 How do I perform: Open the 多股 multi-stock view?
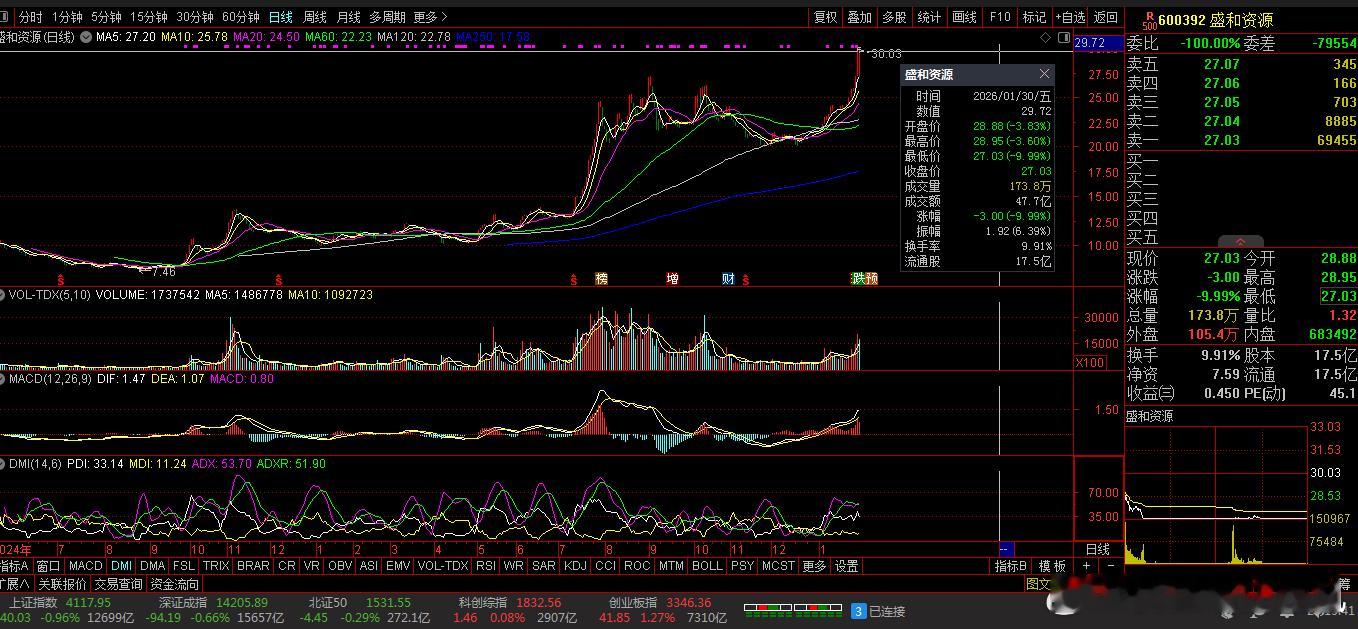click(894, 17)
